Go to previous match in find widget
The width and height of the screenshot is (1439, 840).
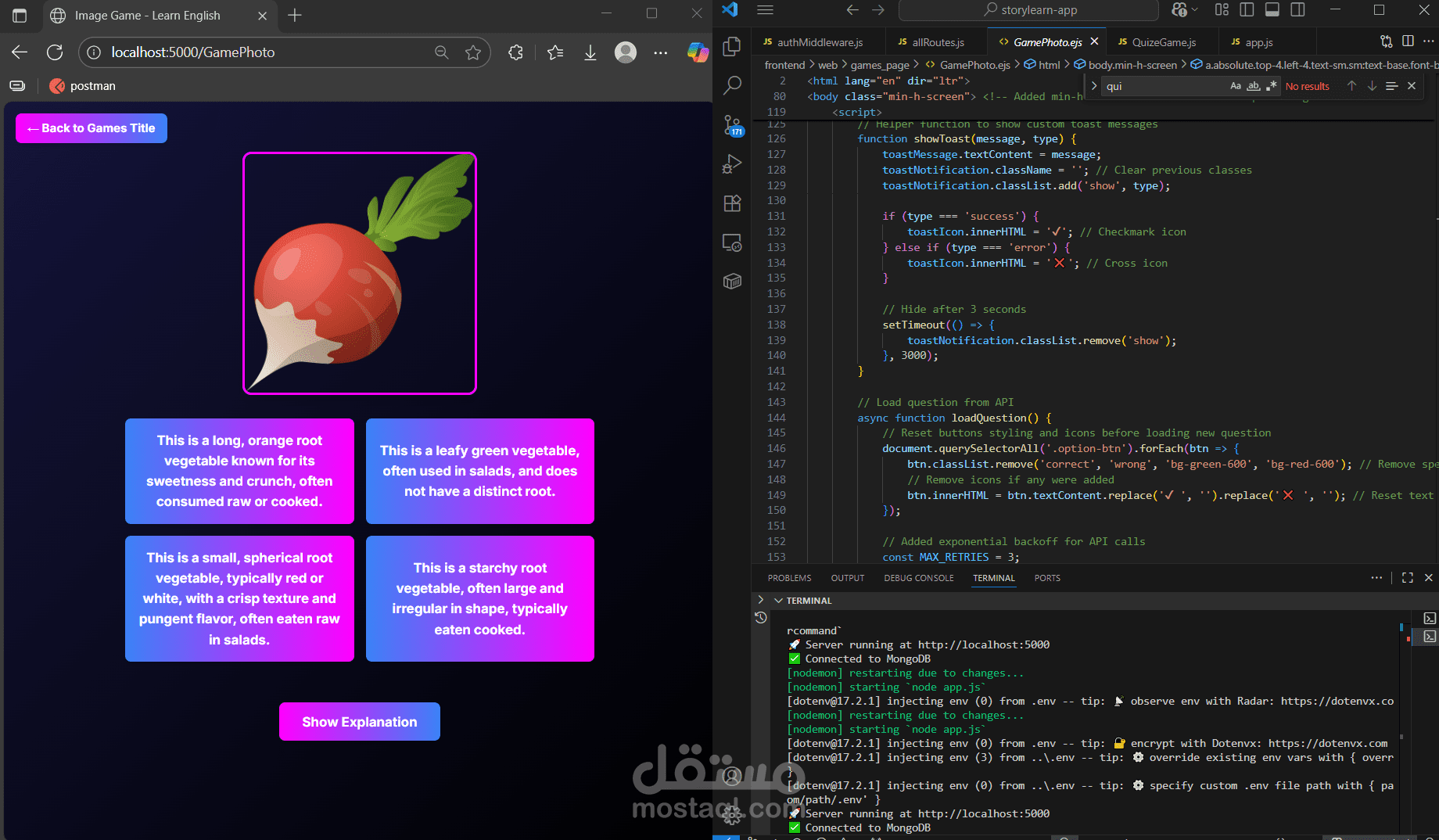point(1351,86)
